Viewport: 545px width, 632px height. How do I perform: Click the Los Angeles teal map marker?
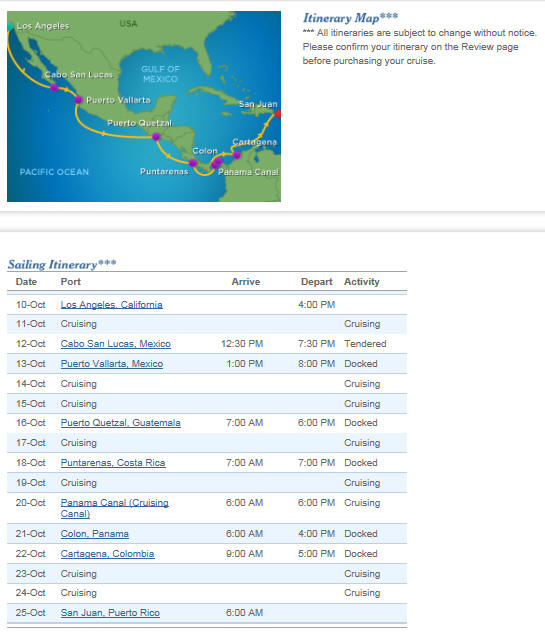click(x=10, y=27)
